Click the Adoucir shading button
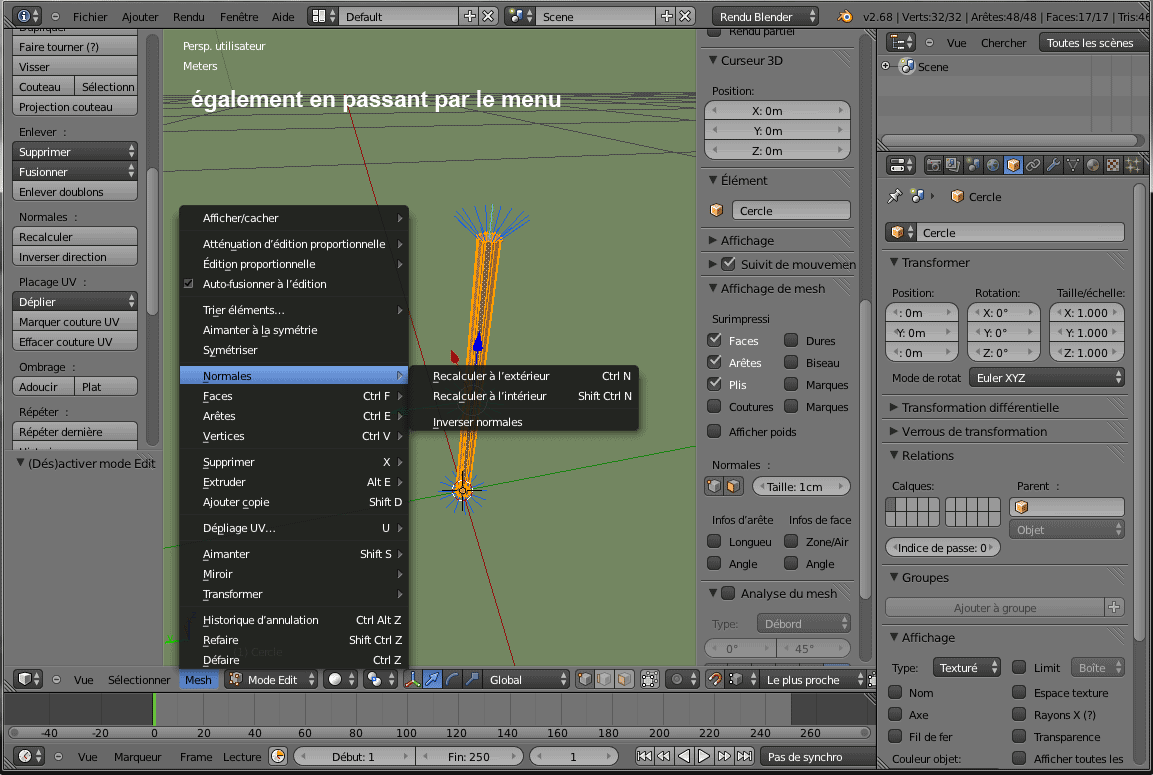The height and width of the screenshot is (775, 1153). click(x=43, y=387)
